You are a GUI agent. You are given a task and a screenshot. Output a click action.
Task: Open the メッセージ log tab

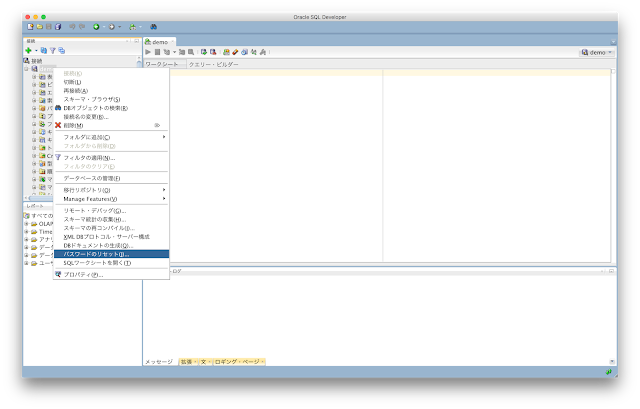(159, 362)
